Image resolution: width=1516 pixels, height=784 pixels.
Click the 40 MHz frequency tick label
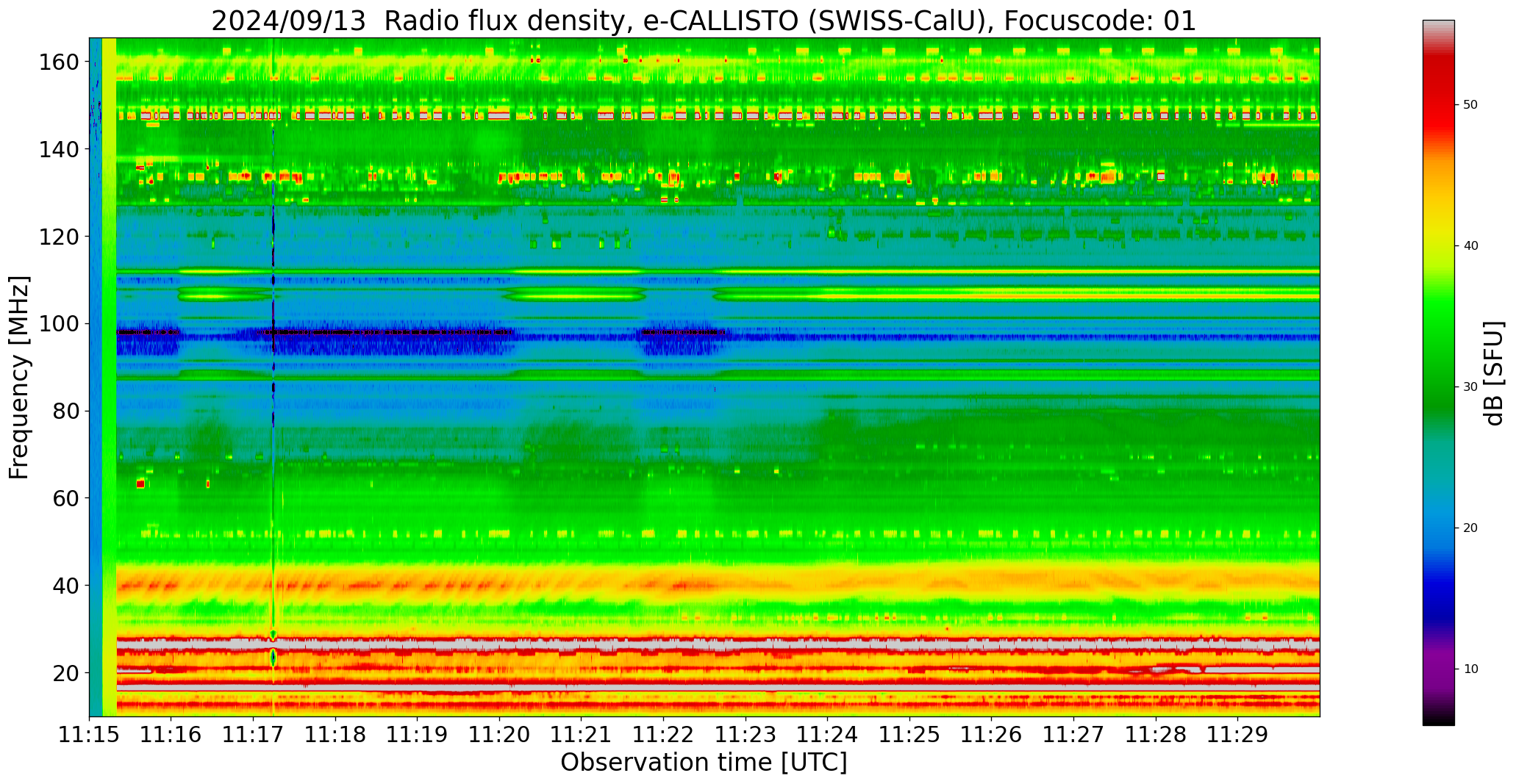coord(65,586)
